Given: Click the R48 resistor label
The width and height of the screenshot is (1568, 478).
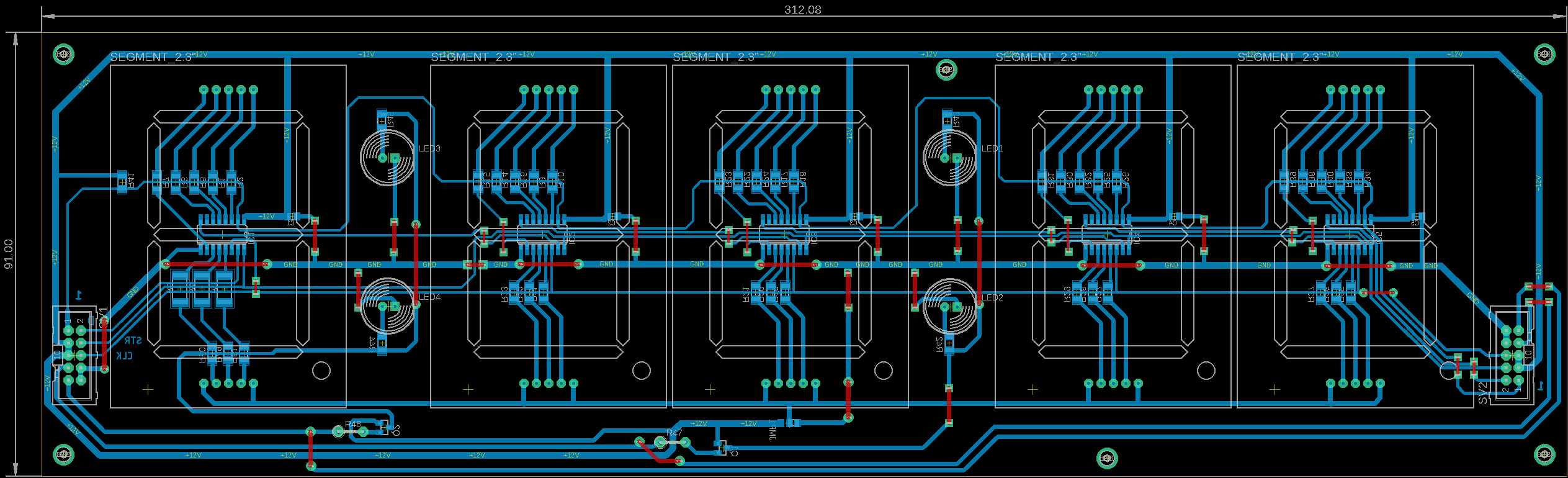Looking at the screenshot, I should [x=353, y=424].
